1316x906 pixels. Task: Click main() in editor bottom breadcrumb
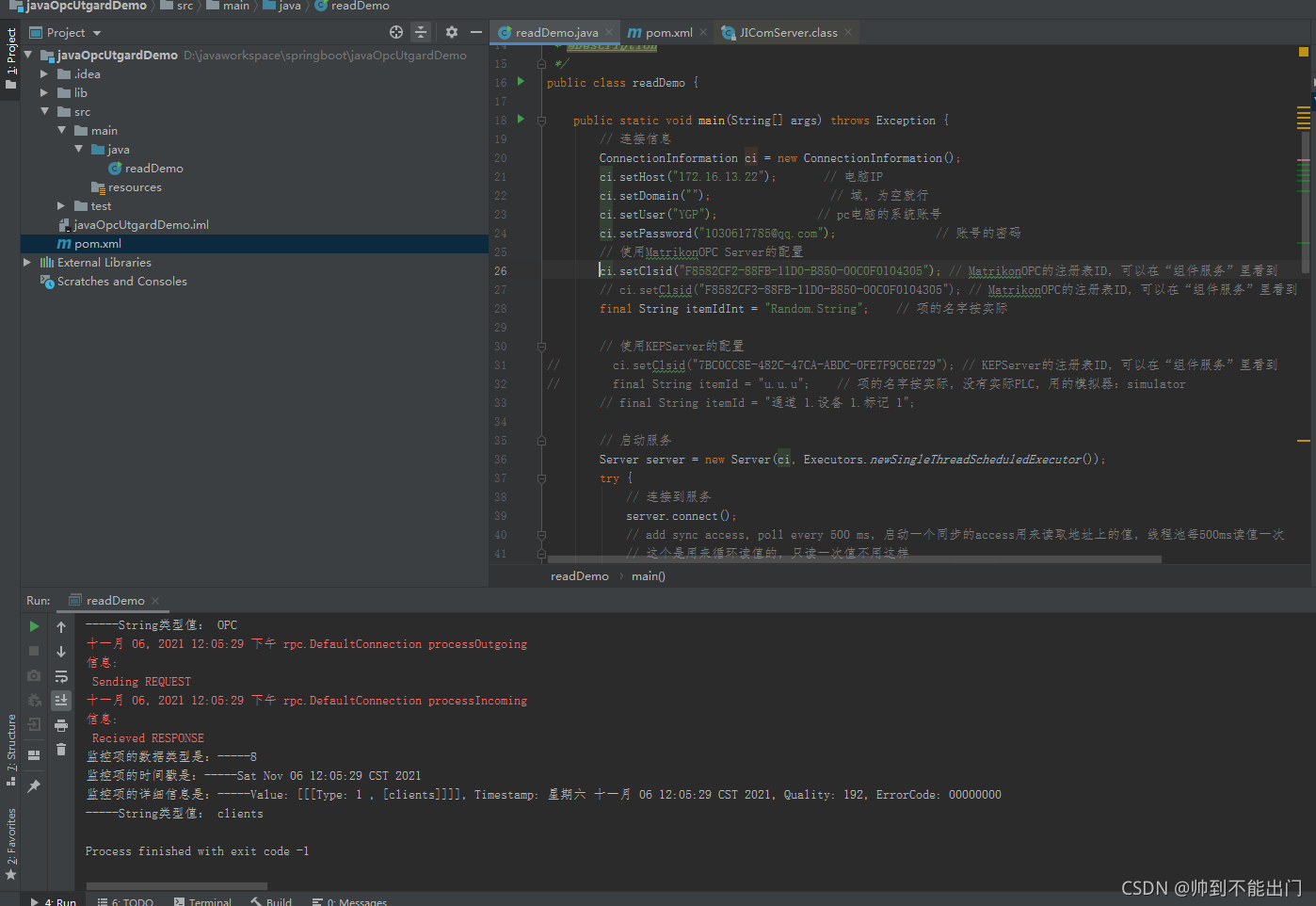[x=649, y=576]
